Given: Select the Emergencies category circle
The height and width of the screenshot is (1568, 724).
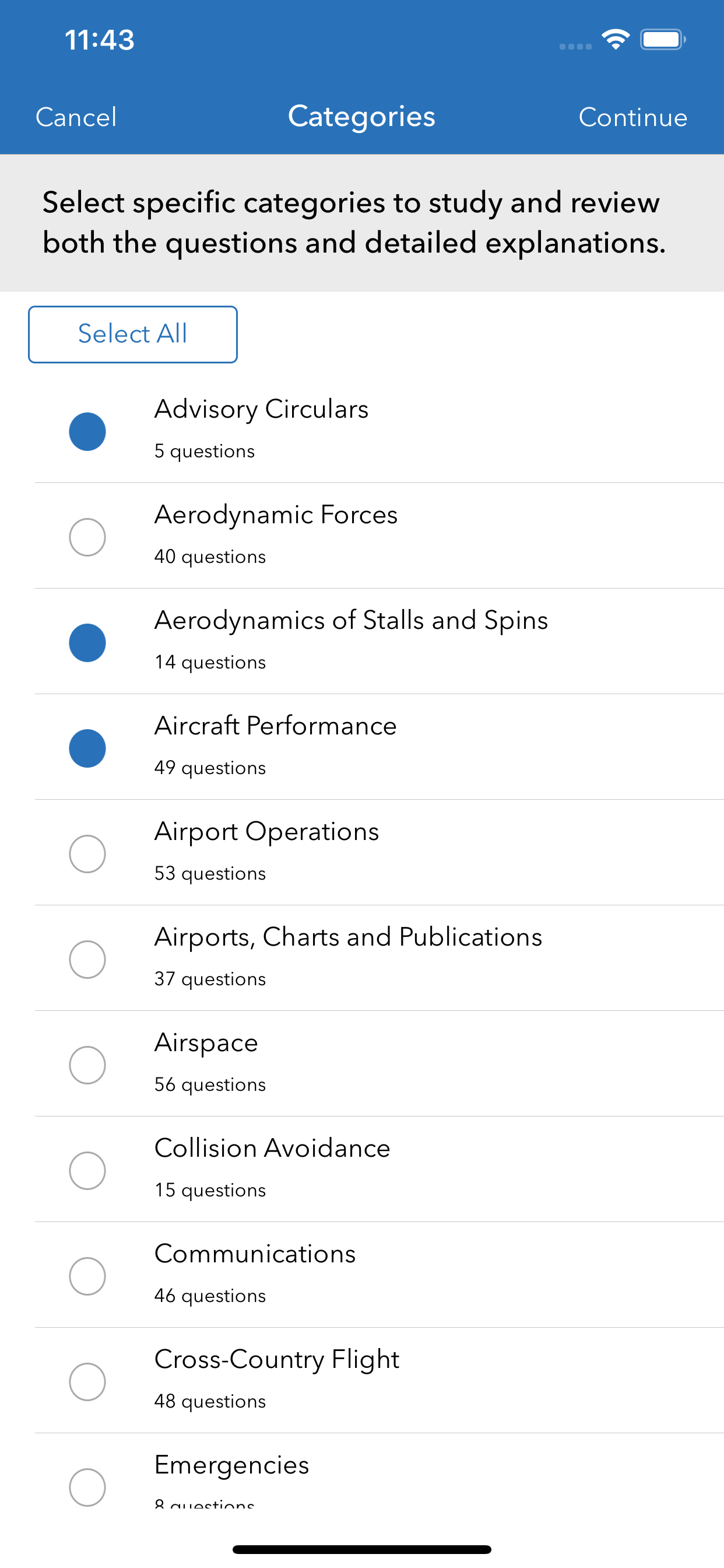Looking at the screenshot, I should click(87, 1486).
